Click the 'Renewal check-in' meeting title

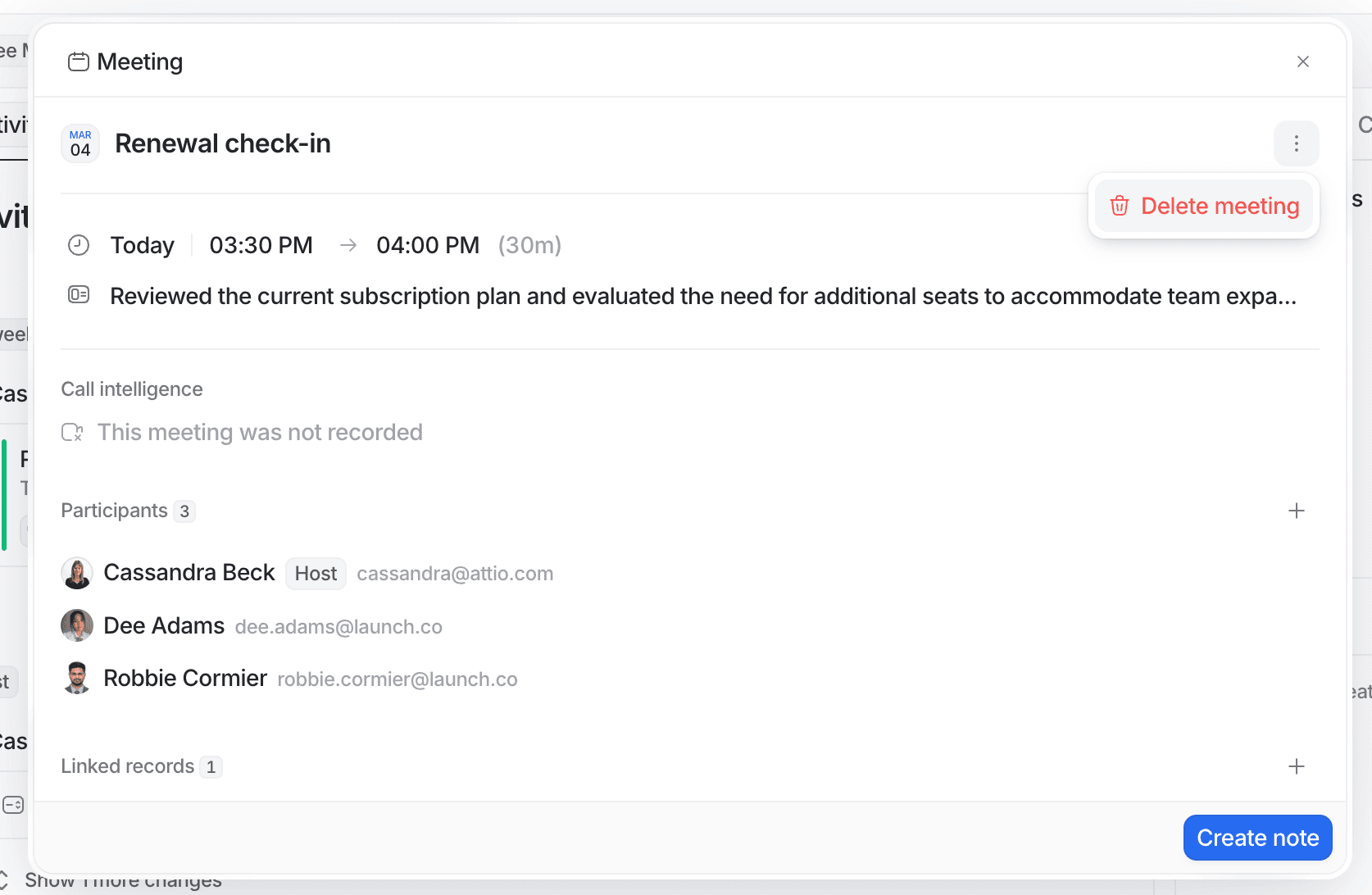pyautogui.click(x=222, y=143)
